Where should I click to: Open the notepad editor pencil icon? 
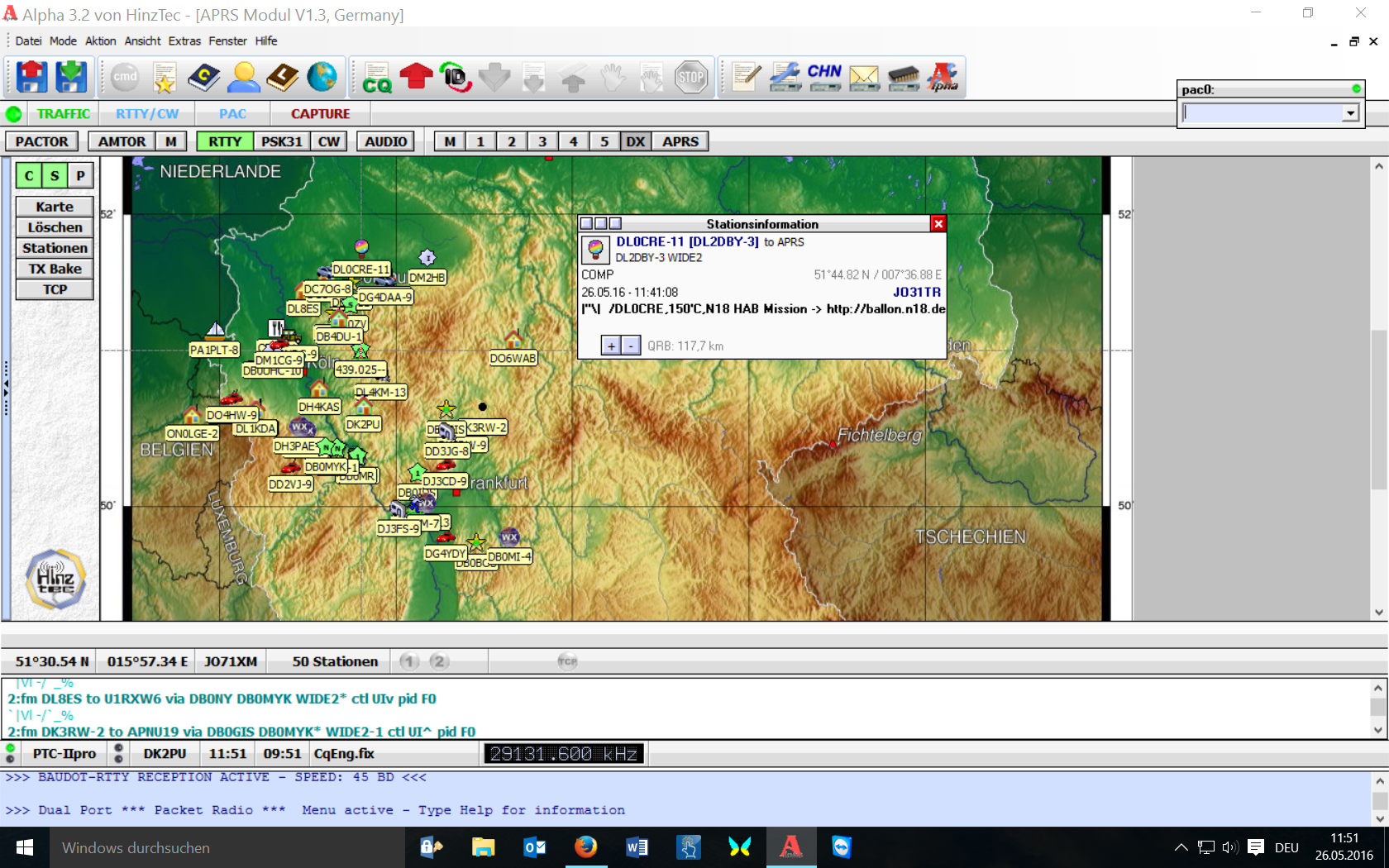pyautogui.click(x=746, y=77)
